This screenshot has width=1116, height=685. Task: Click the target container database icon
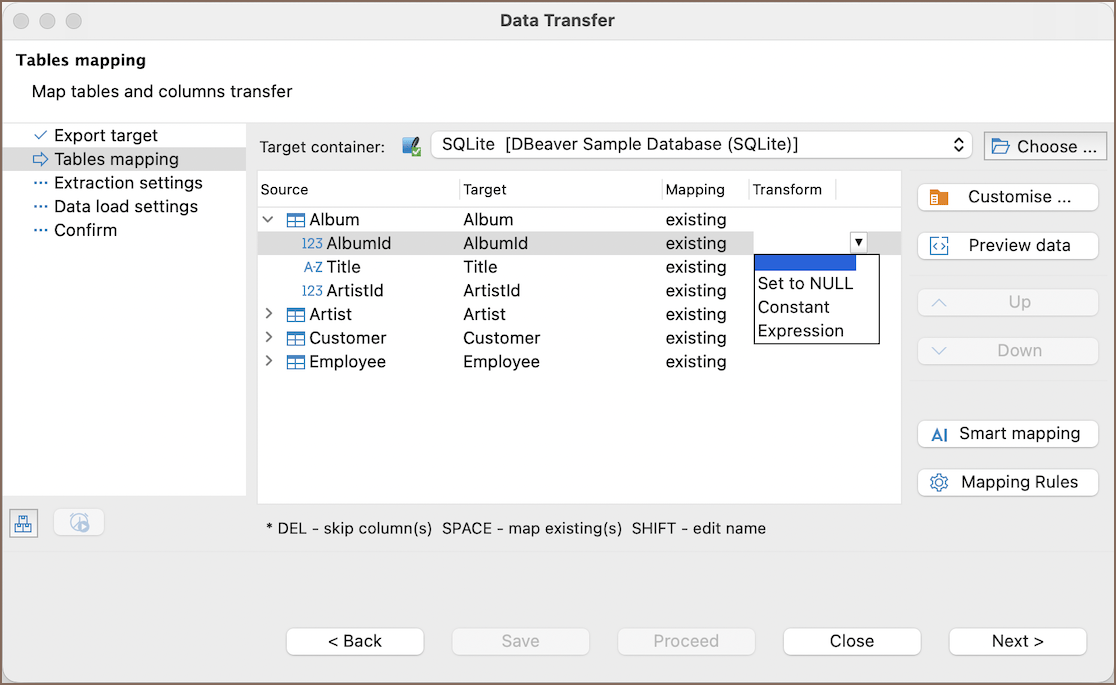411,146
